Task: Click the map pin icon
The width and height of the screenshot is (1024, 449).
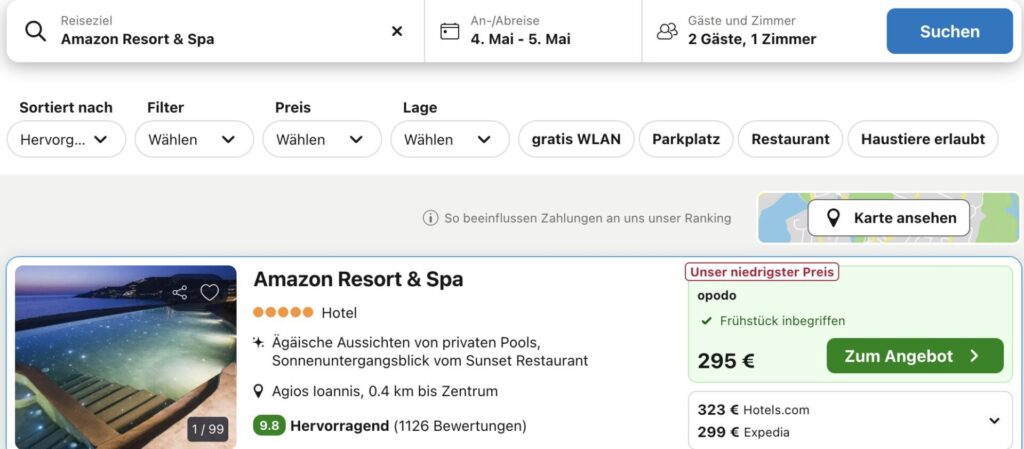Action: coord(833,218)
